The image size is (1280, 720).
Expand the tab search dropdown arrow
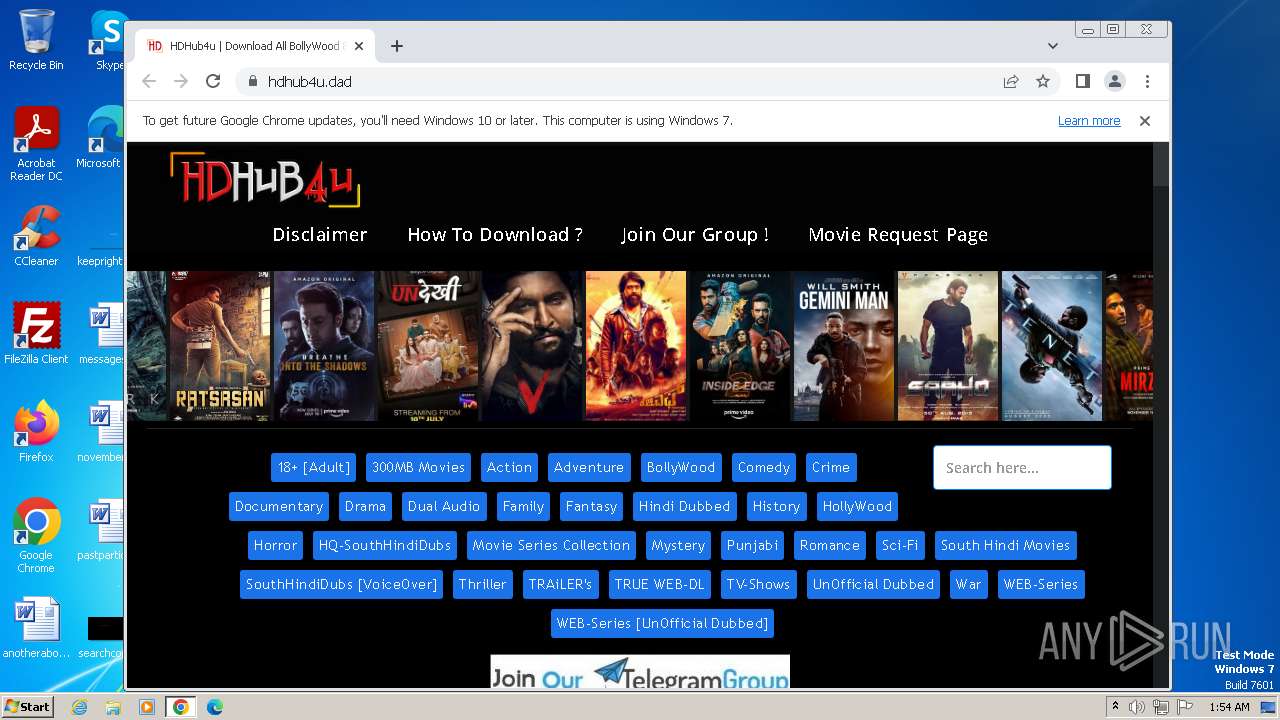coord(1053,46)
